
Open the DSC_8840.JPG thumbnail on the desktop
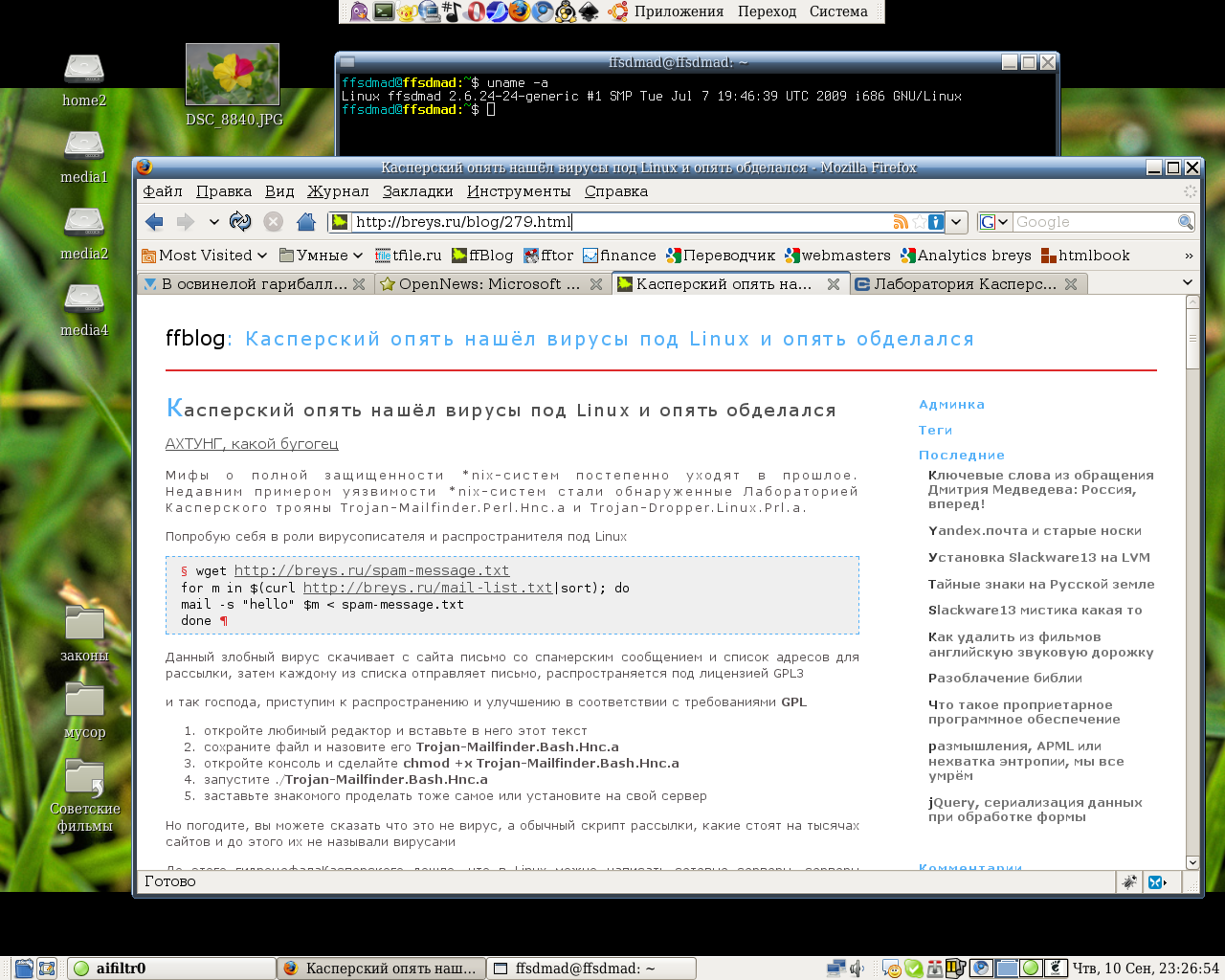(233, 75)
